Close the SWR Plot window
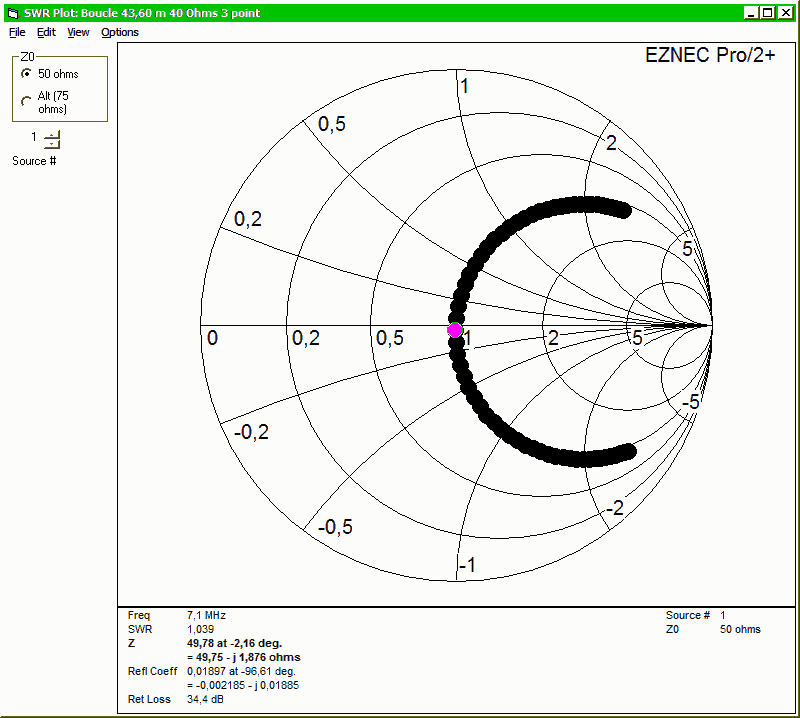 (786, 13)
